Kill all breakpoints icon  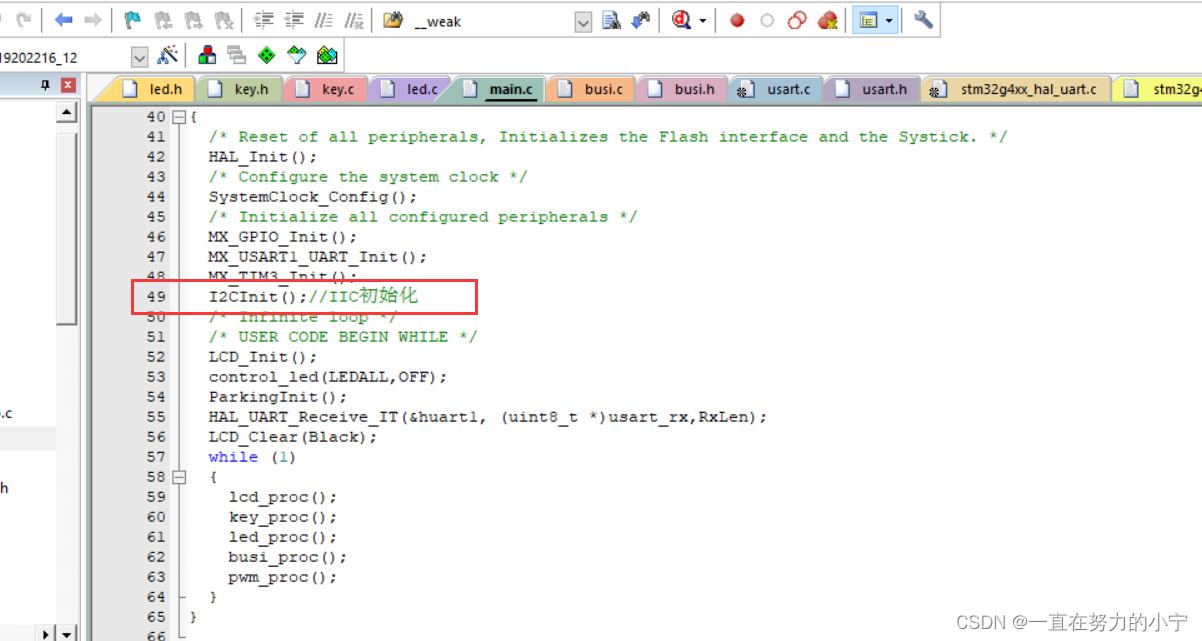(x=827, y=20)
